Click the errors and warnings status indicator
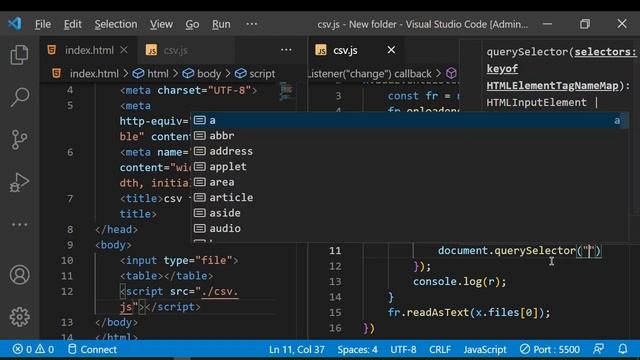 (x=33, y=349)
